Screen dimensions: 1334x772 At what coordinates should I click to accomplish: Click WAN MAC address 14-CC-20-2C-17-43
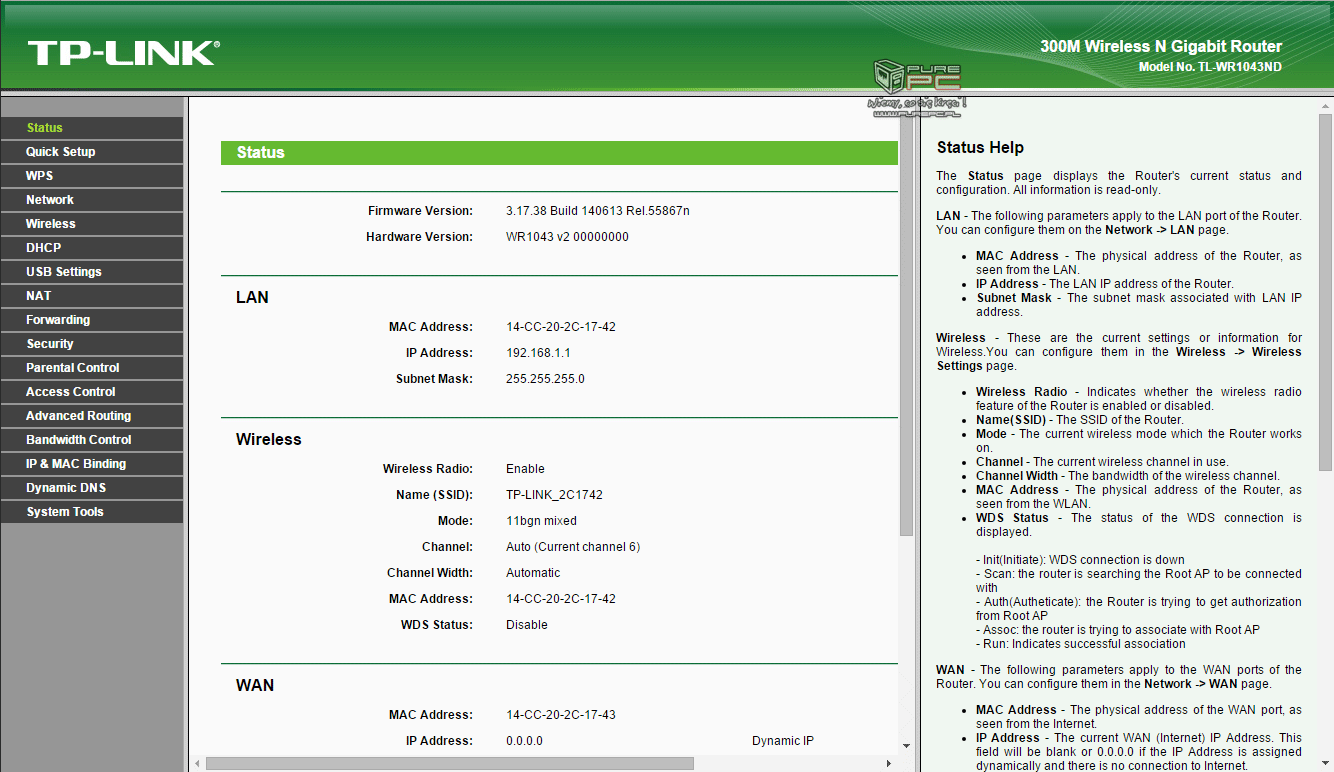pos(561,715)
